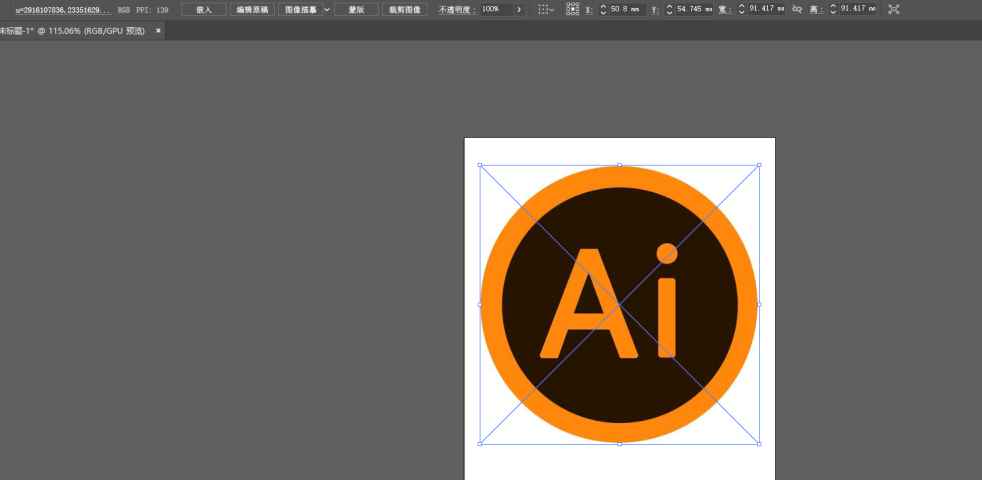Click the Y position stepper arrows

[669, 9]
